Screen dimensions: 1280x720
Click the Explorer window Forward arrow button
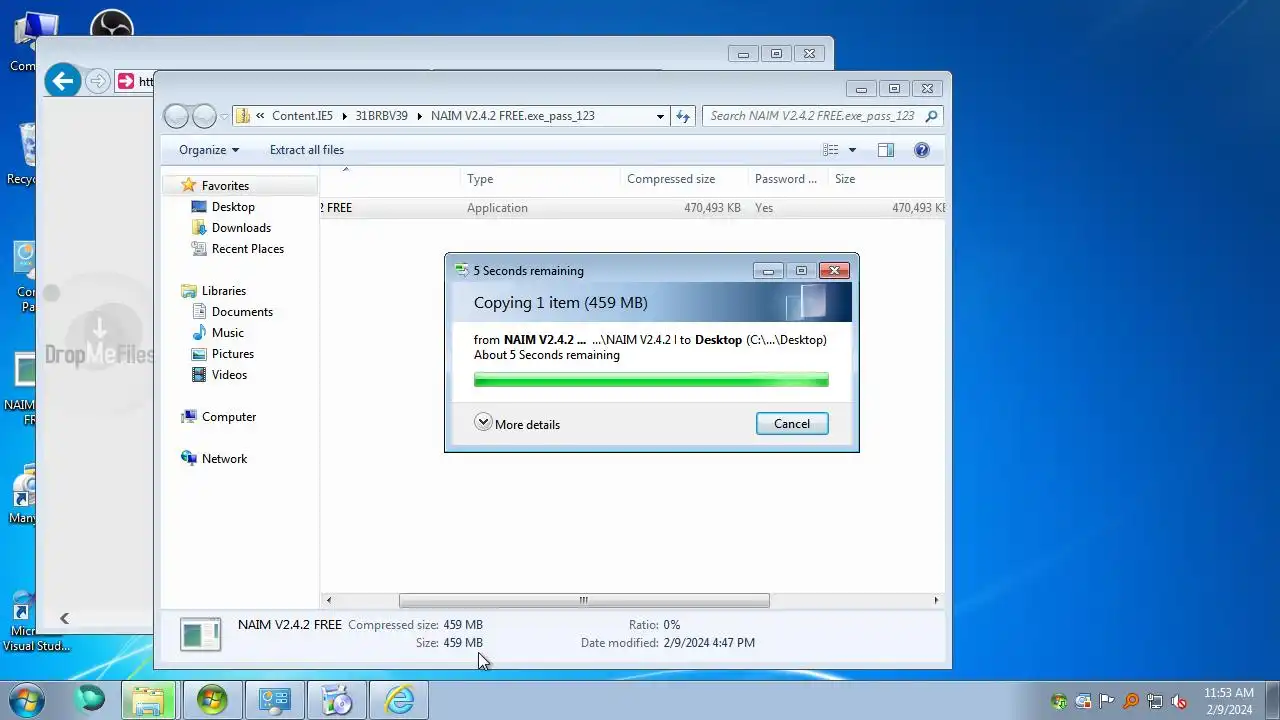[204, 116]
